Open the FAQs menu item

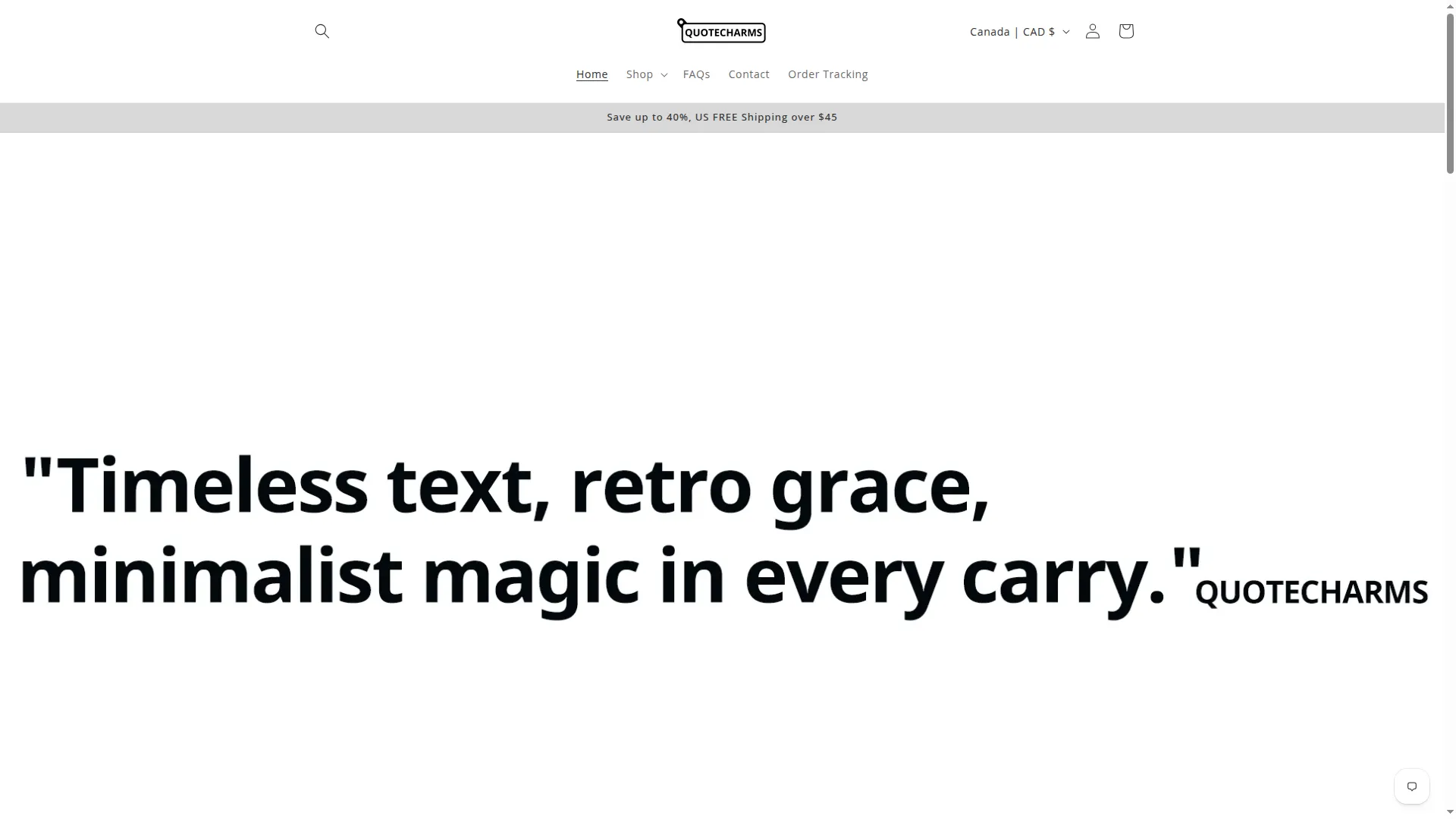[x=696, y=74]
